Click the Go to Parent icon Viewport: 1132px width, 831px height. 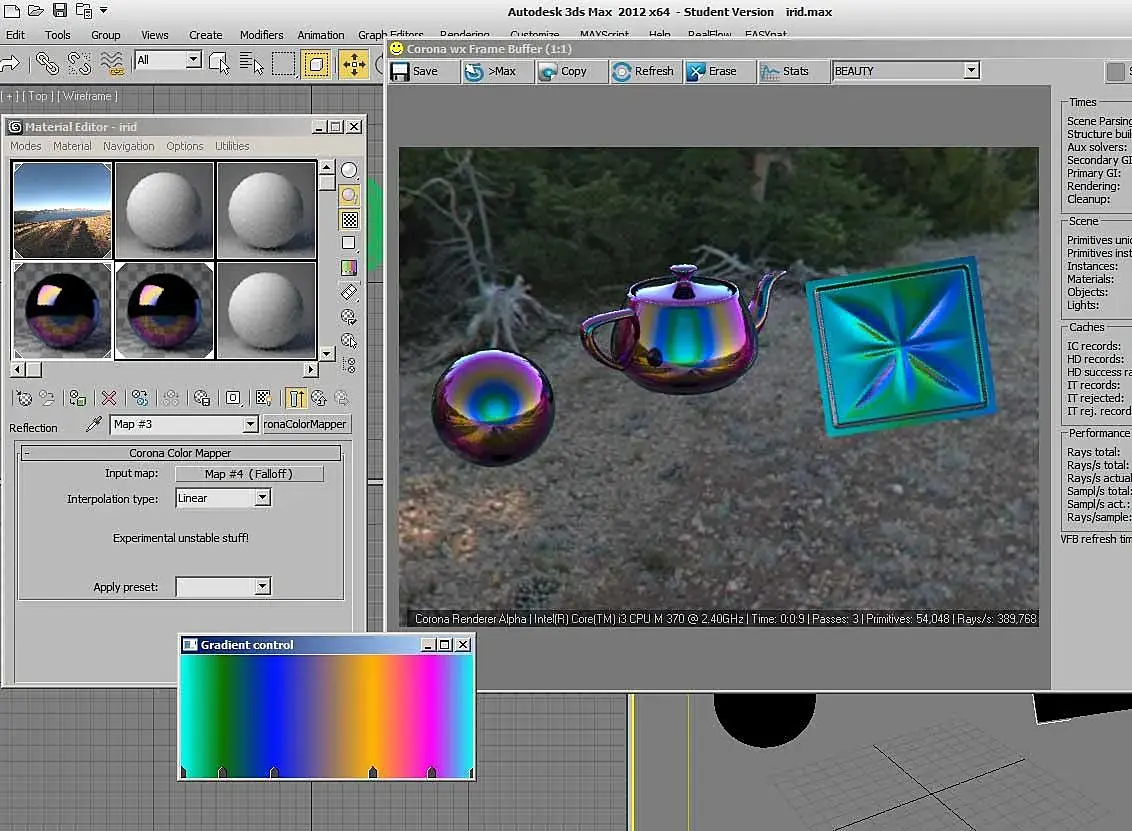coord(319,398)
